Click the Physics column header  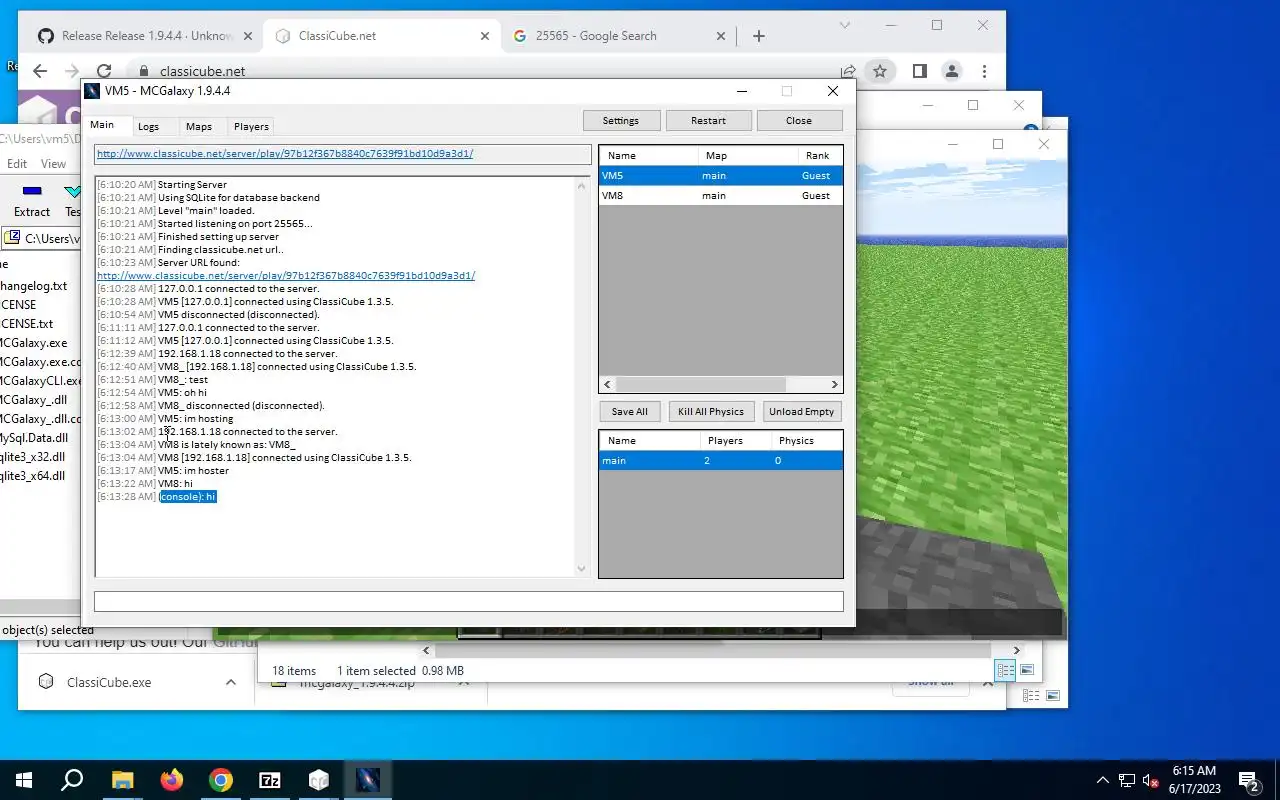tap(805, 440)
